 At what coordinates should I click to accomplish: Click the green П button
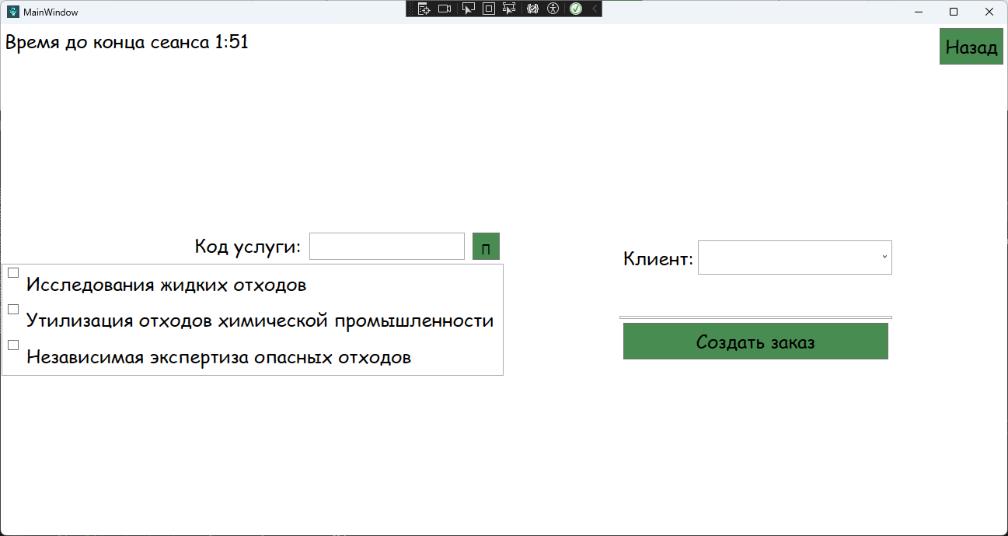click(x=486, y=247)
